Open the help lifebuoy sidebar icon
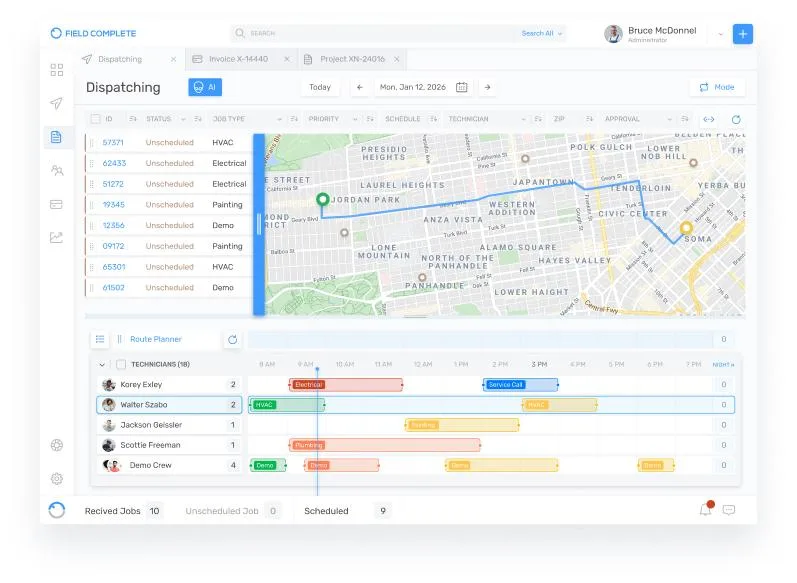Screen dimensions: 797x583 pos(56,445)
